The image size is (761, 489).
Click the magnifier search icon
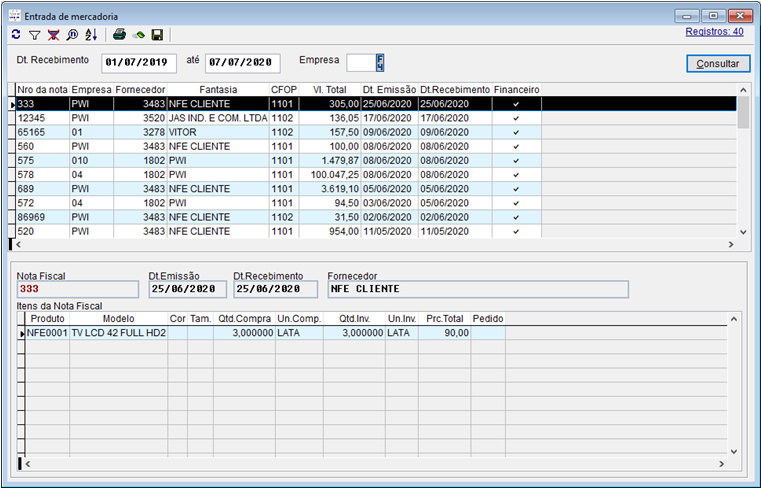[x=72, y=35]
